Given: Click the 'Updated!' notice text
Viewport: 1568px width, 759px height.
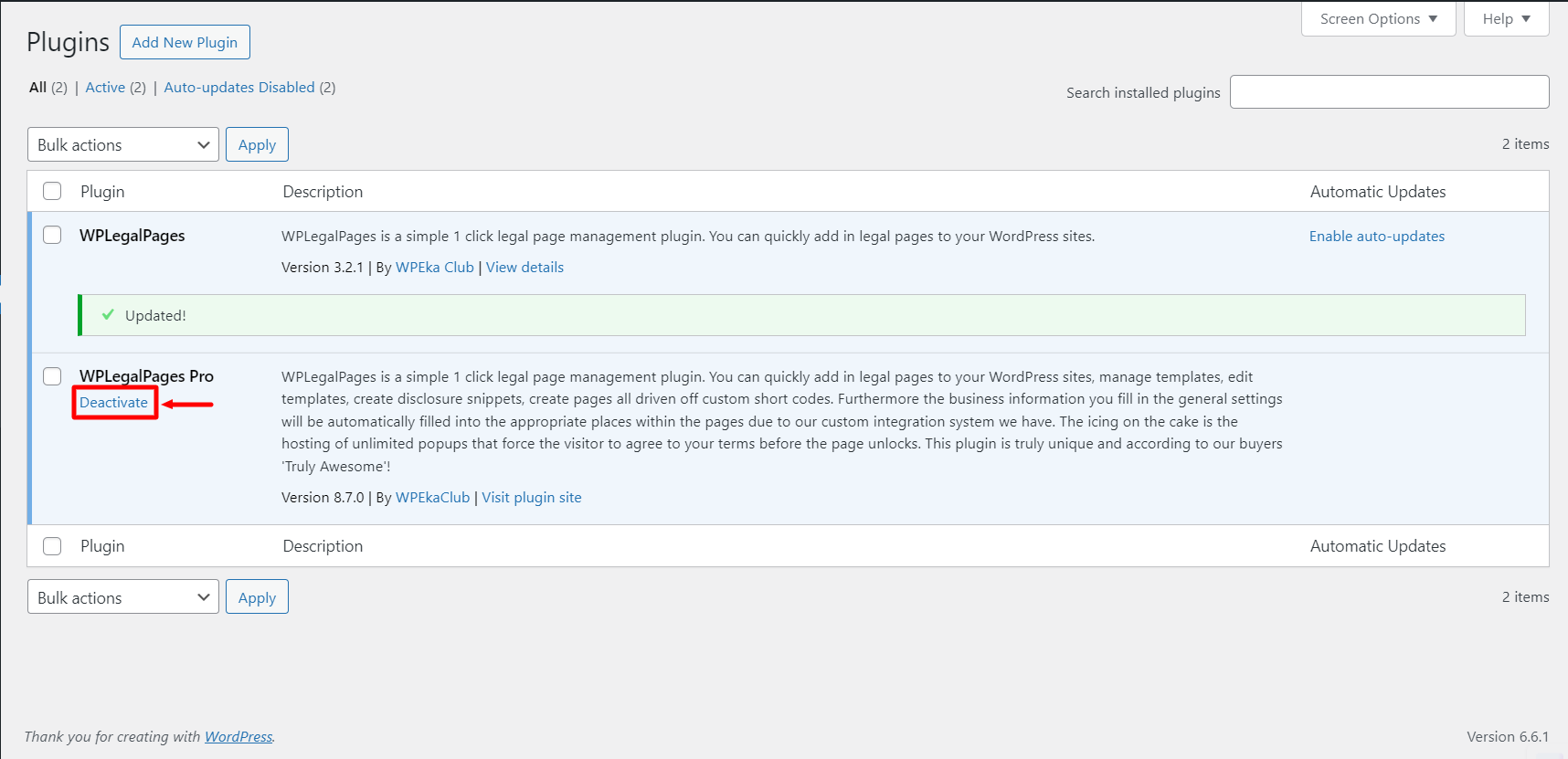Looking at the screenshot, I should point(155,316).
